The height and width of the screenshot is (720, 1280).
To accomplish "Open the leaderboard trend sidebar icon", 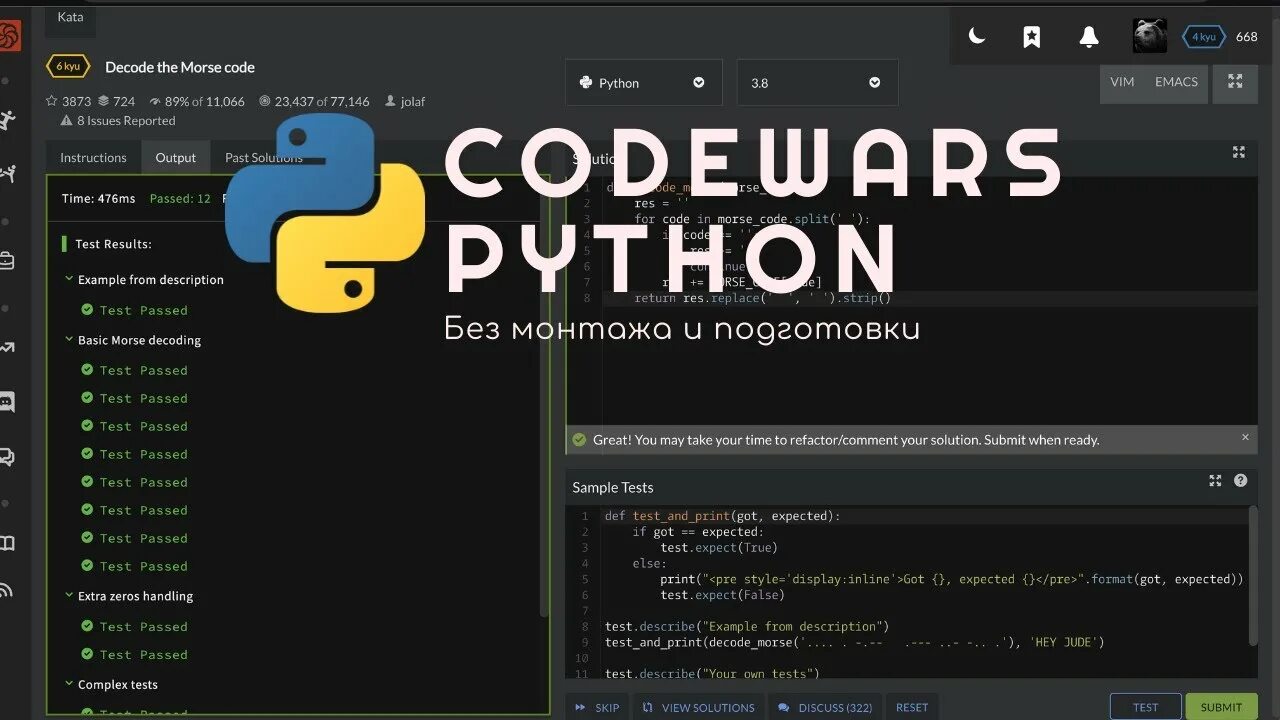I will pyautogui.click(x=7, y=348).
